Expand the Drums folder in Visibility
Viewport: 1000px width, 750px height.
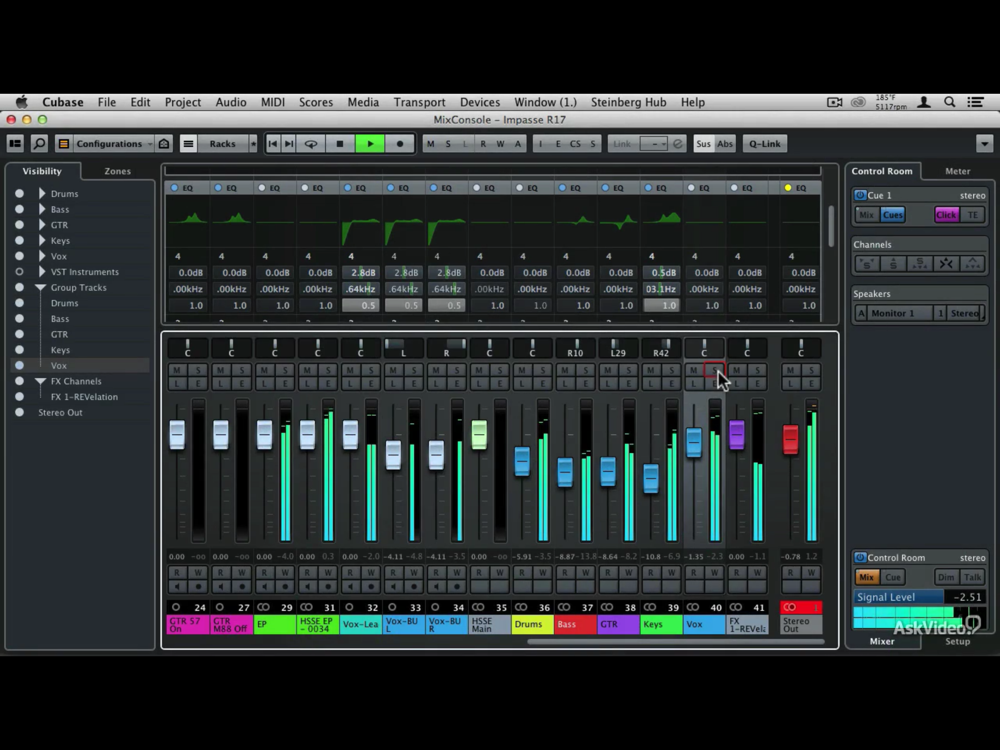click(42, 193)
